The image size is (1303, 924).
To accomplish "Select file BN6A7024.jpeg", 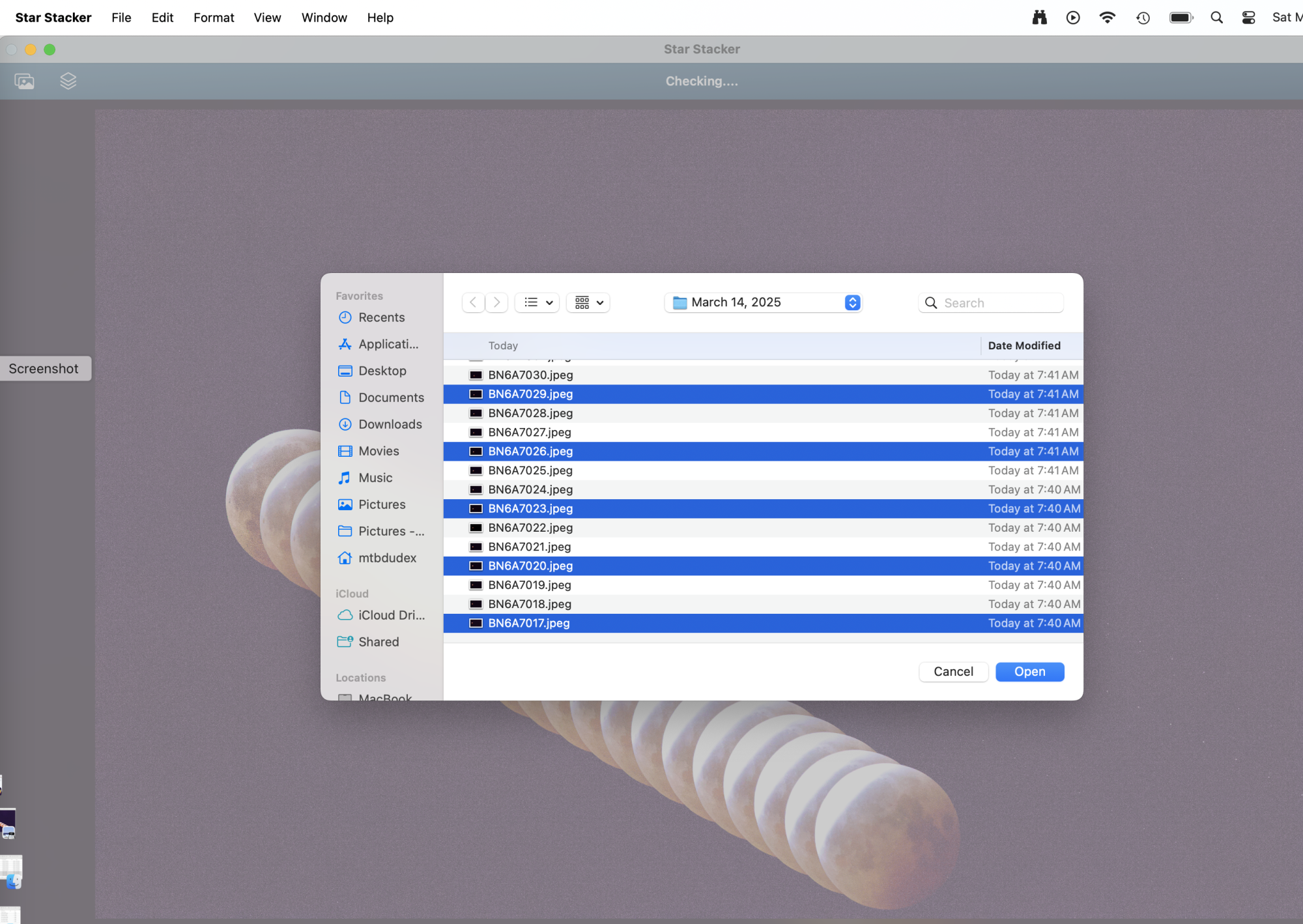I will click(x=764, y=490).
